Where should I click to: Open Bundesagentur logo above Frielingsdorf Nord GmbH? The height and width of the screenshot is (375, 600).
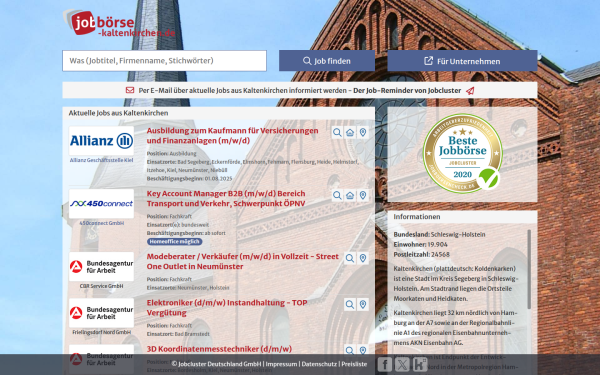[101, 313]
